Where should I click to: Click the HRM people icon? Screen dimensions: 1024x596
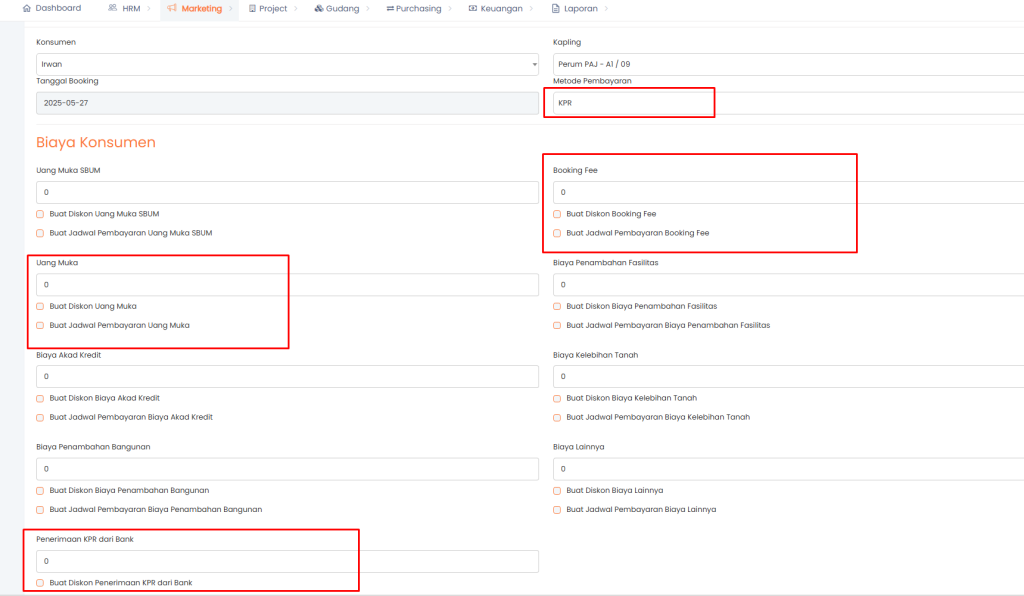(112, 8)
